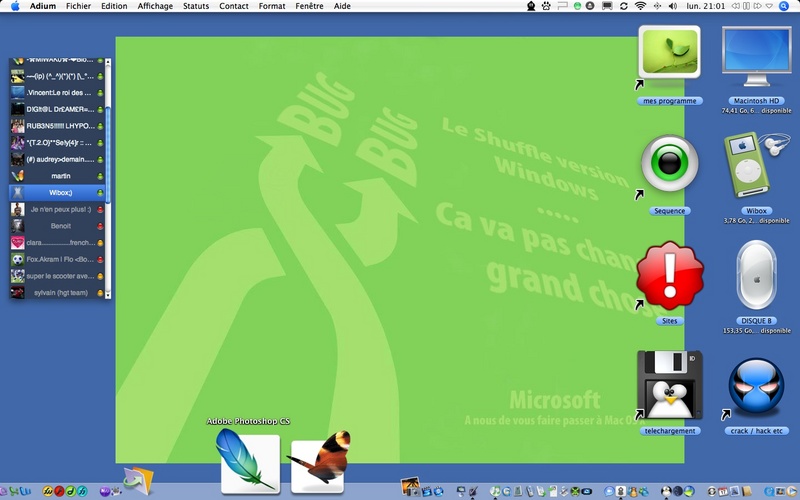Open the Sequence shortcut icon
800x500 pixels.
tap(669, 163)
